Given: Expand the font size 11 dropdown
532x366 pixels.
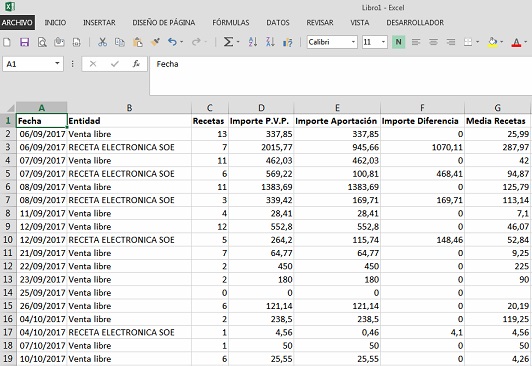Looking at the screenshot, I should 383,42.
